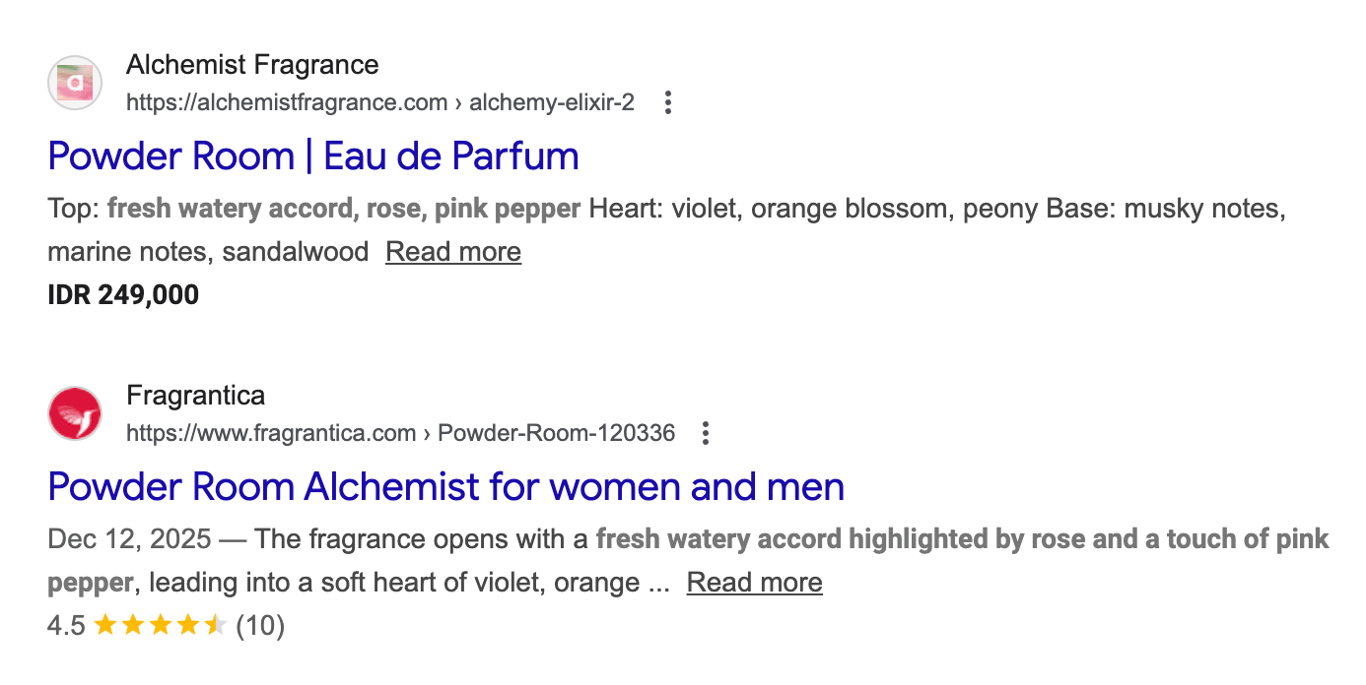The height and width of the screenshot is (685, 1366).
Task: Click the IDR 249,000 price text
Action: (x=122, y=293)
